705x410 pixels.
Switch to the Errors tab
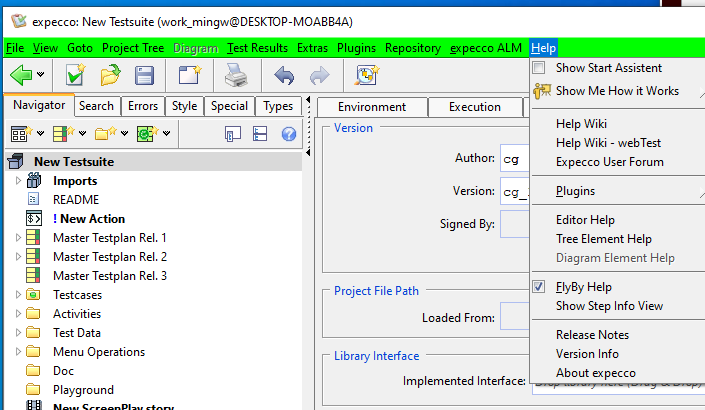tap(143, 106)
